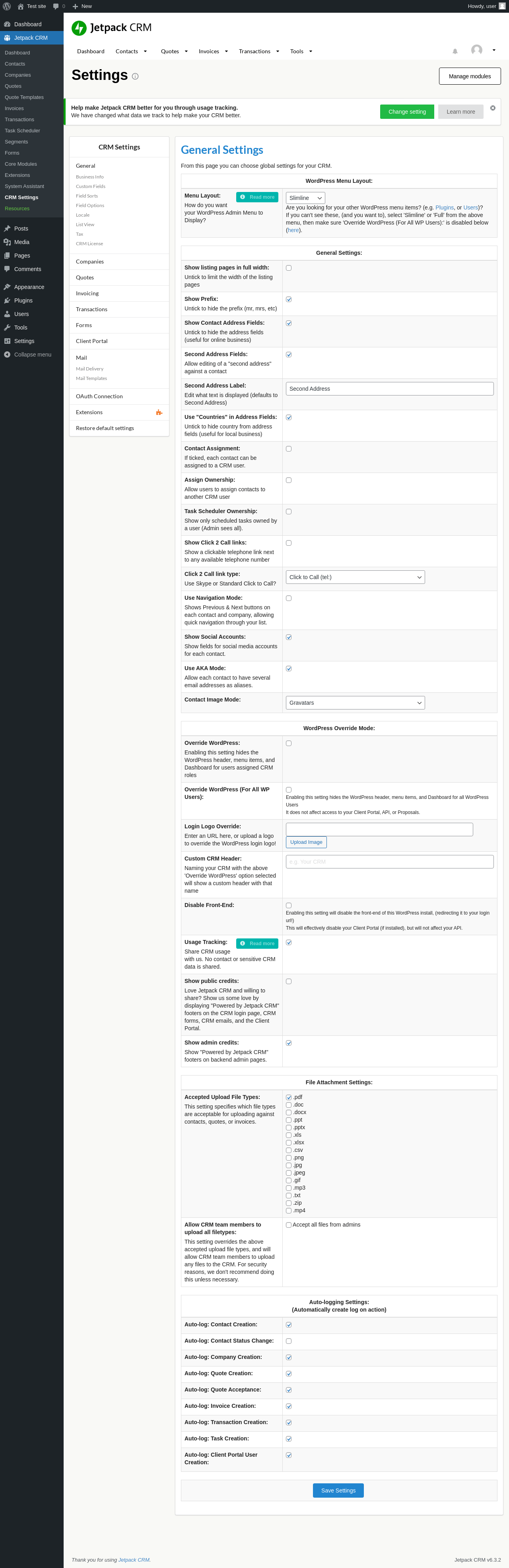
Task: Click the green Change setting button
Action: pyautogui.click(x=407, y=112)
